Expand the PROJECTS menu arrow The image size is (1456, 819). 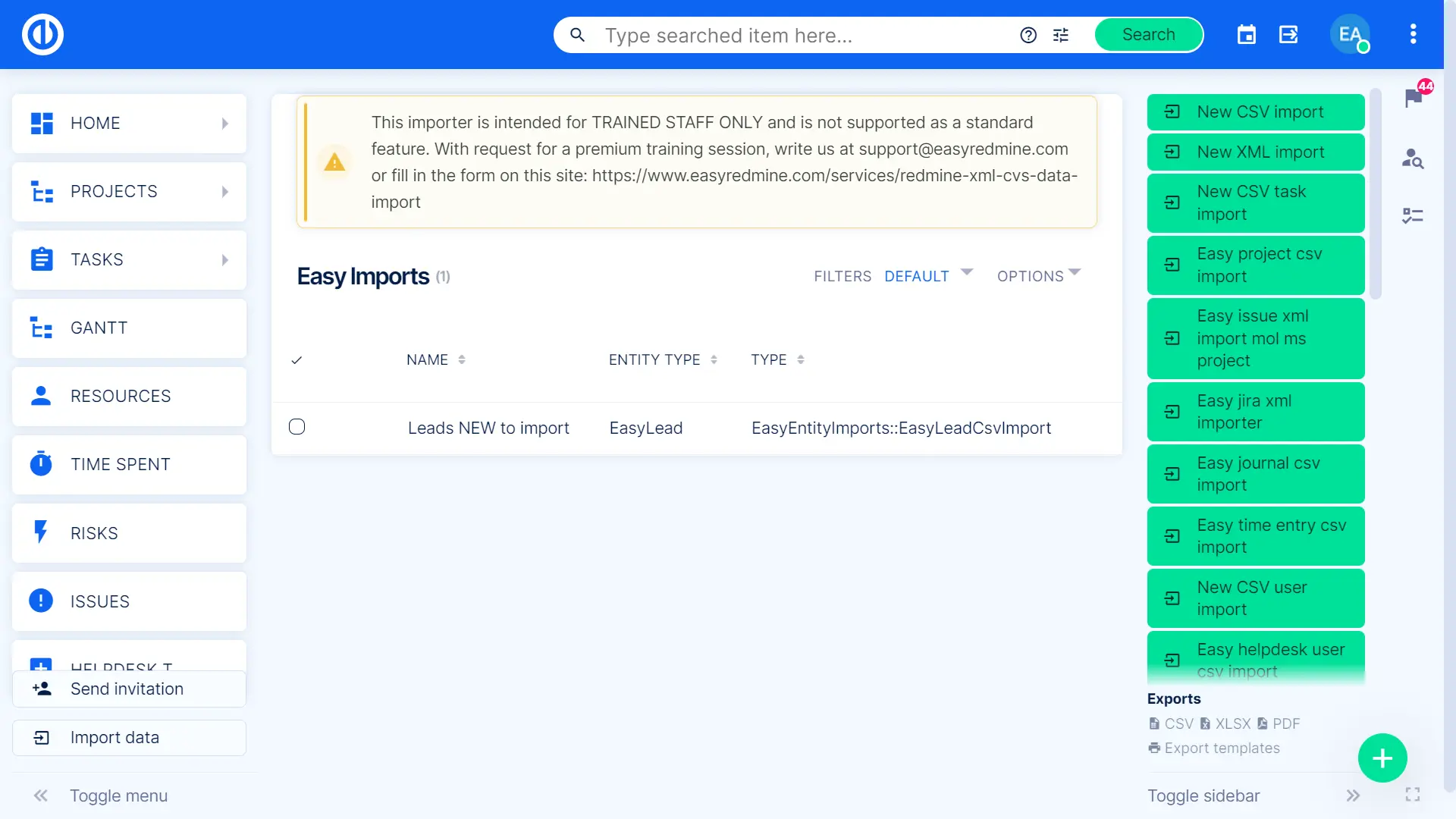[225, 192]
